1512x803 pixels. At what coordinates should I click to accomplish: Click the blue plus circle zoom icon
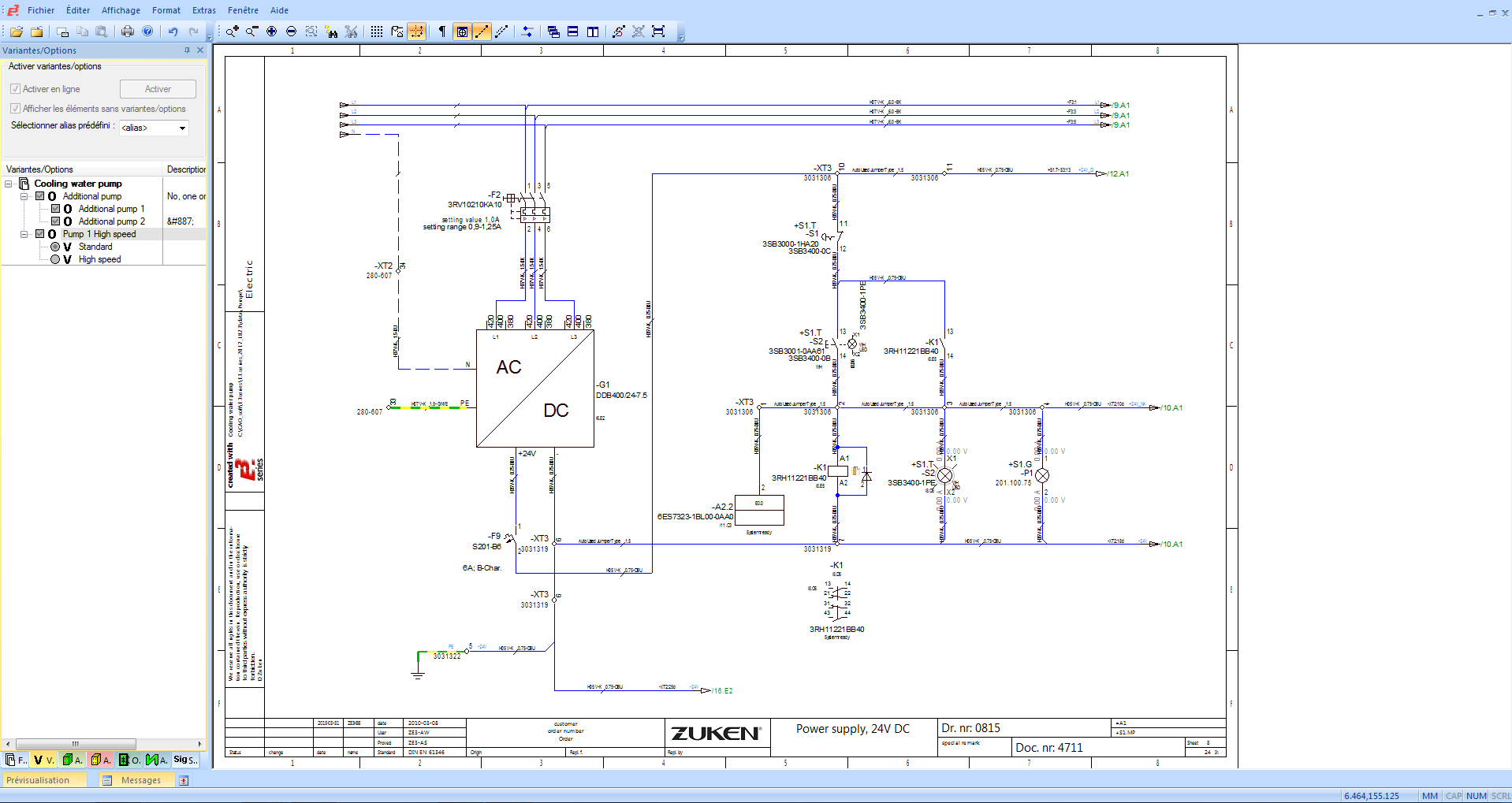pos(272,32)
